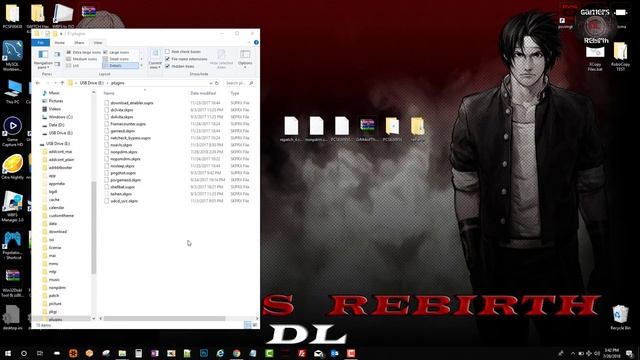Open Windows Start menu
Viewport: 640px width, 360px height.
coord(8,353)
